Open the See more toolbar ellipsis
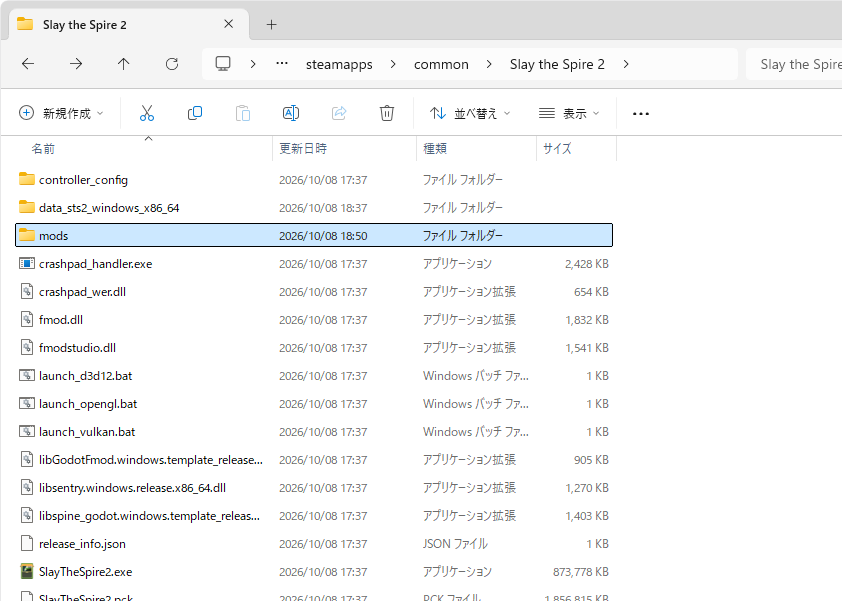The image size is (842, 601). 641,113
